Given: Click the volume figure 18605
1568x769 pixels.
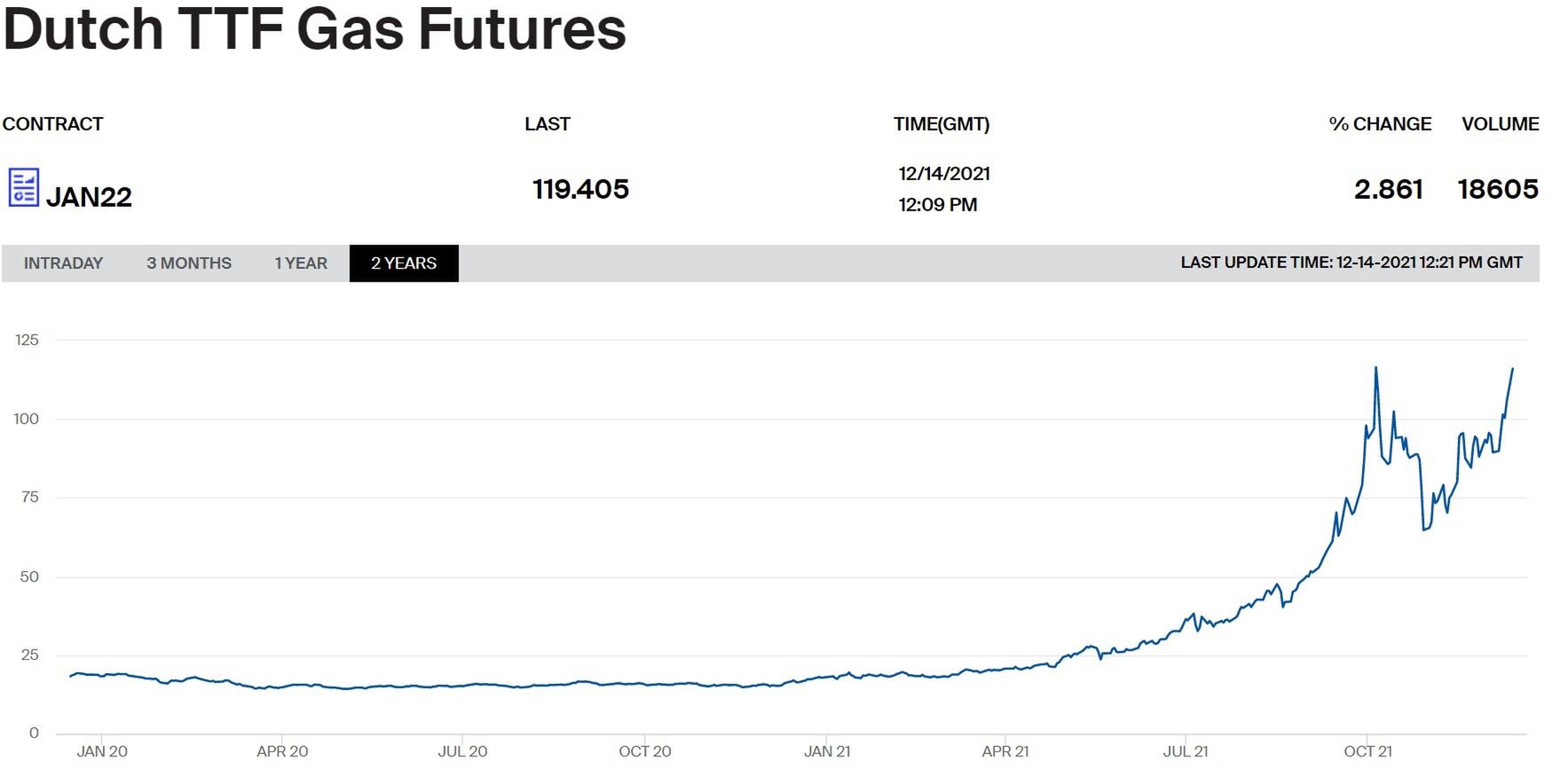Looking at the screenshot, I should tap(1497, 189).
